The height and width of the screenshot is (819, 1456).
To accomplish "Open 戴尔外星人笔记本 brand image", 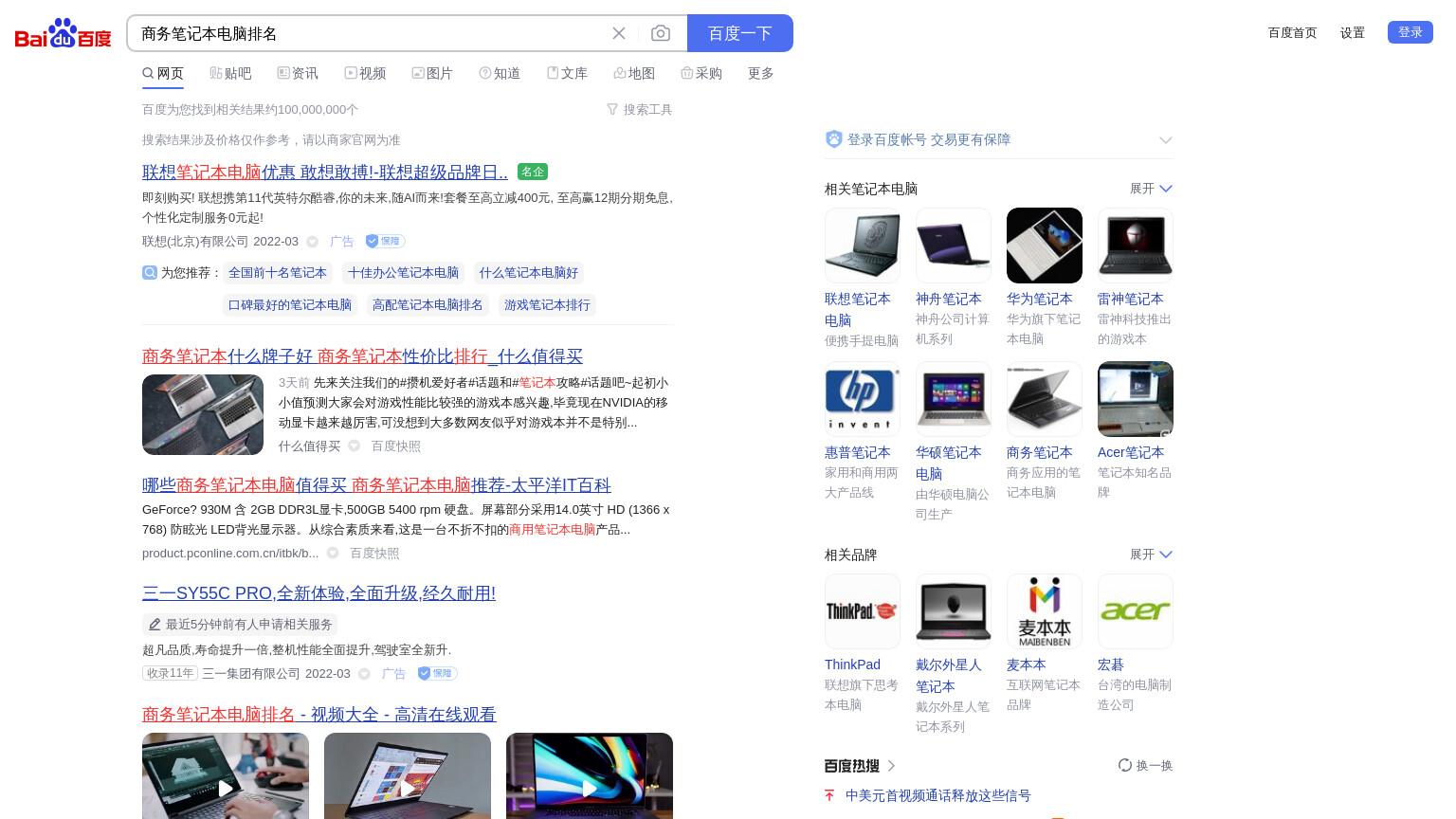I will (954, 611).
